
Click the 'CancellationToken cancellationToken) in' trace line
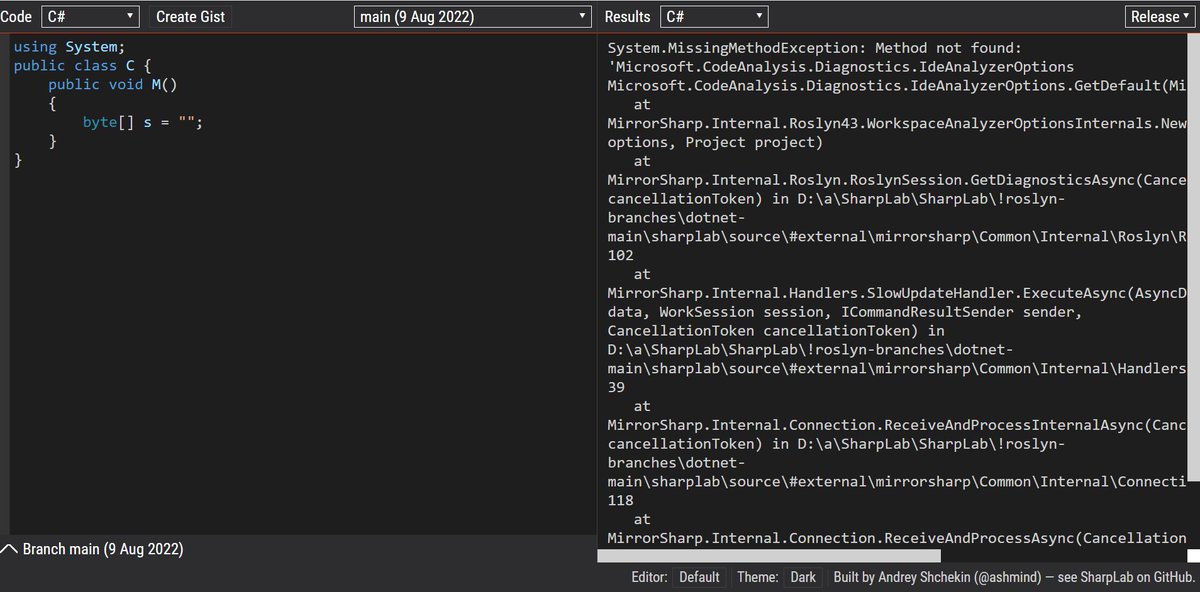coord(776,330)
